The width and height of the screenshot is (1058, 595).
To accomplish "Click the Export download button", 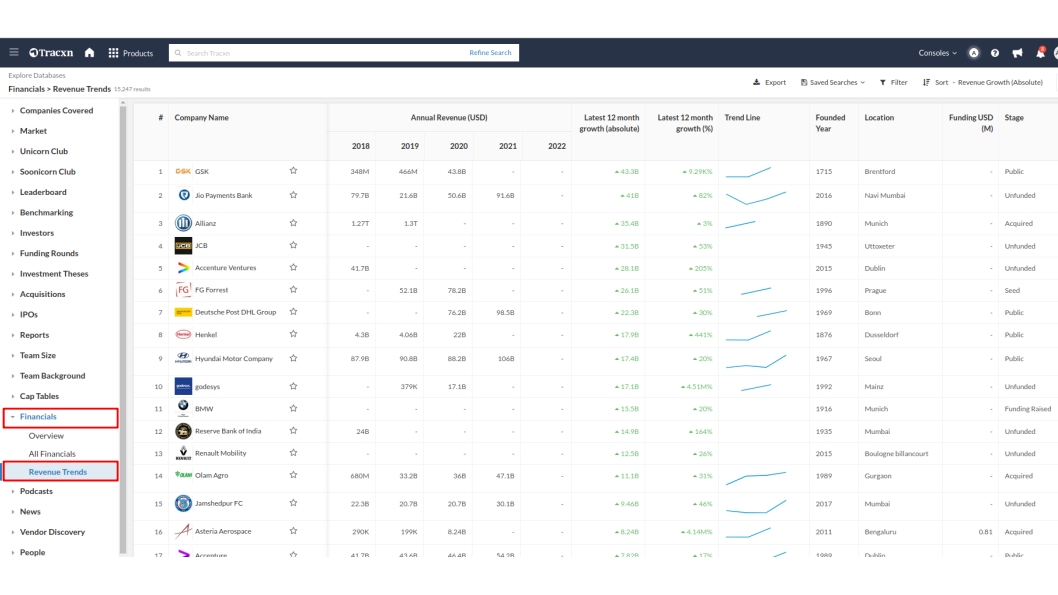I will 769,82.
